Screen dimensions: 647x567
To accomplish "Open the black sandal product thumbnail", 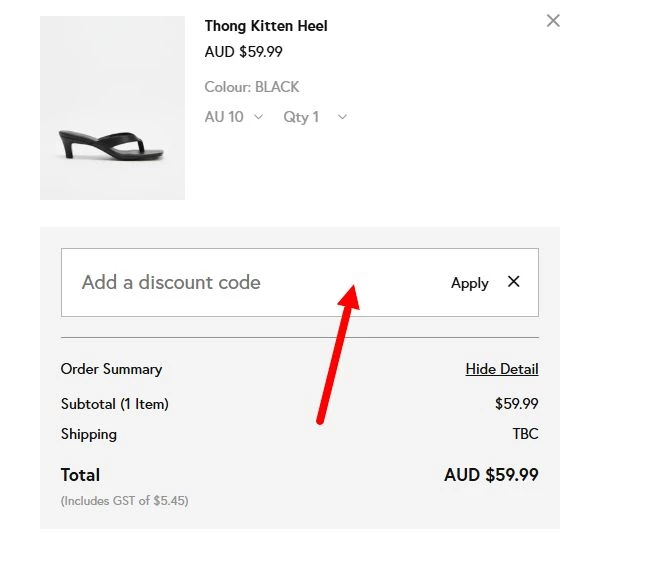I will 112,108.
